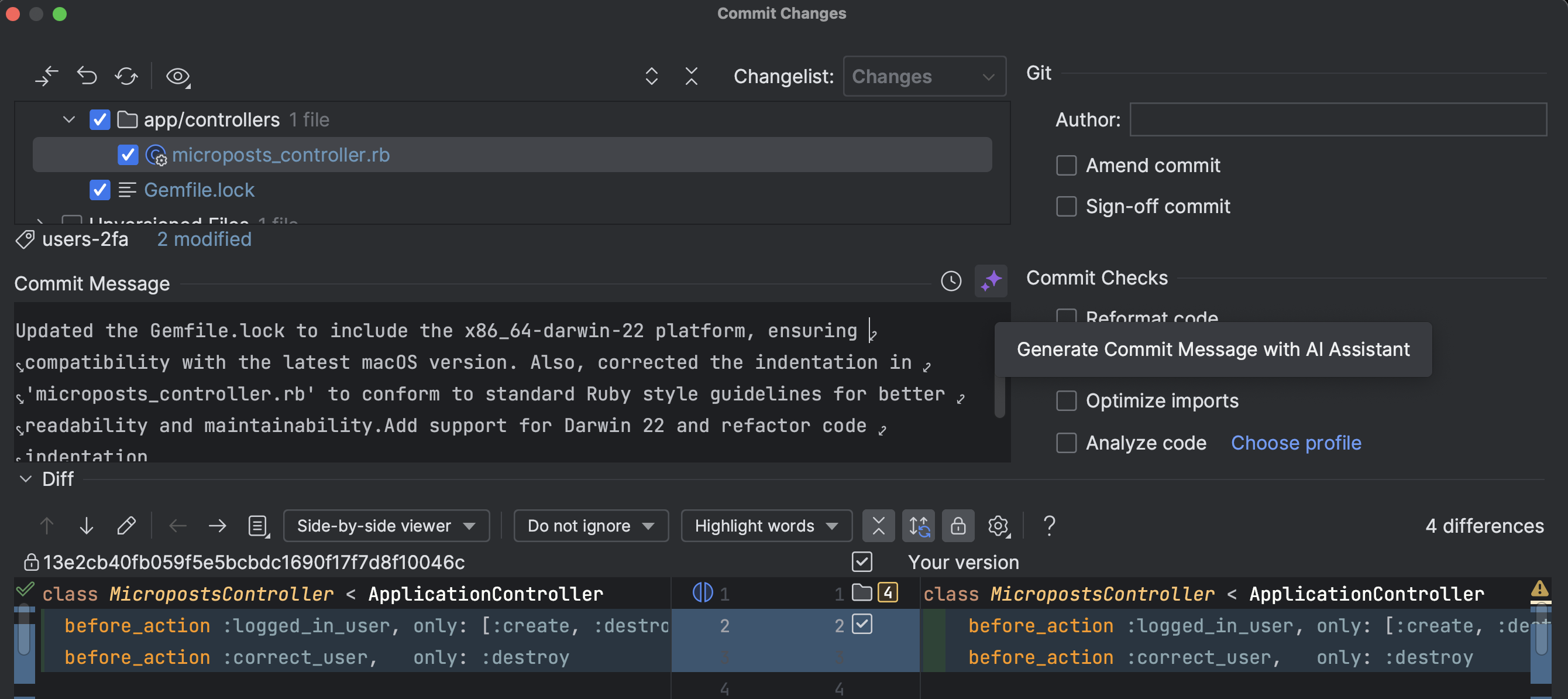
Task: Open the Changelist dropdown
Action: pyautogui.click(x=923, y=76)
